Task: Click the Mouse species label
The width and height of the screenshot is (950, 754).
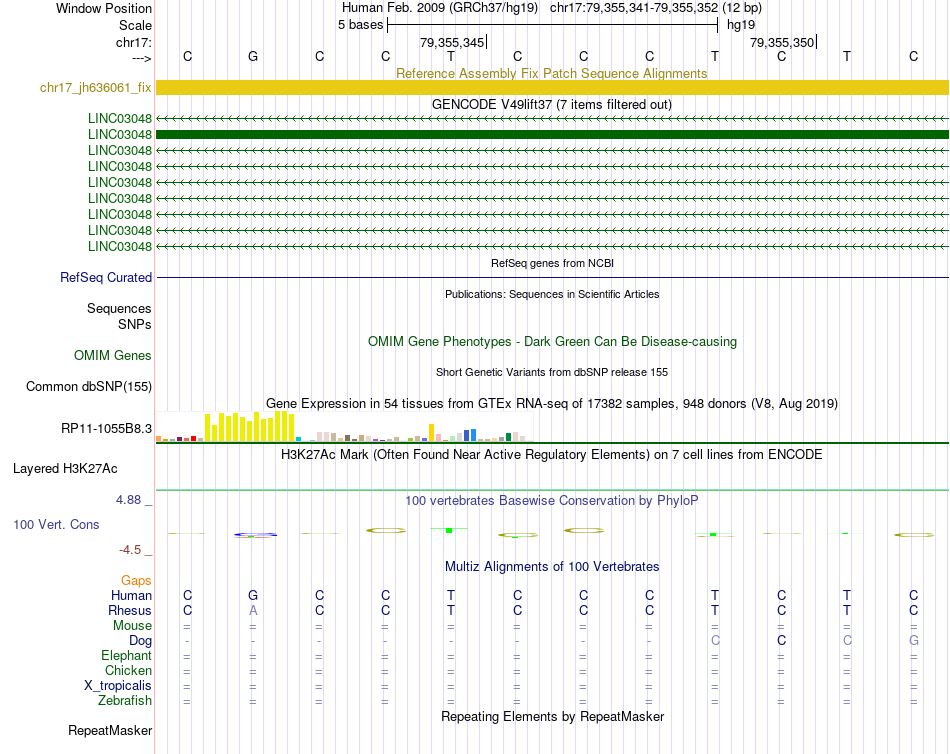Action: pos(132,626)
